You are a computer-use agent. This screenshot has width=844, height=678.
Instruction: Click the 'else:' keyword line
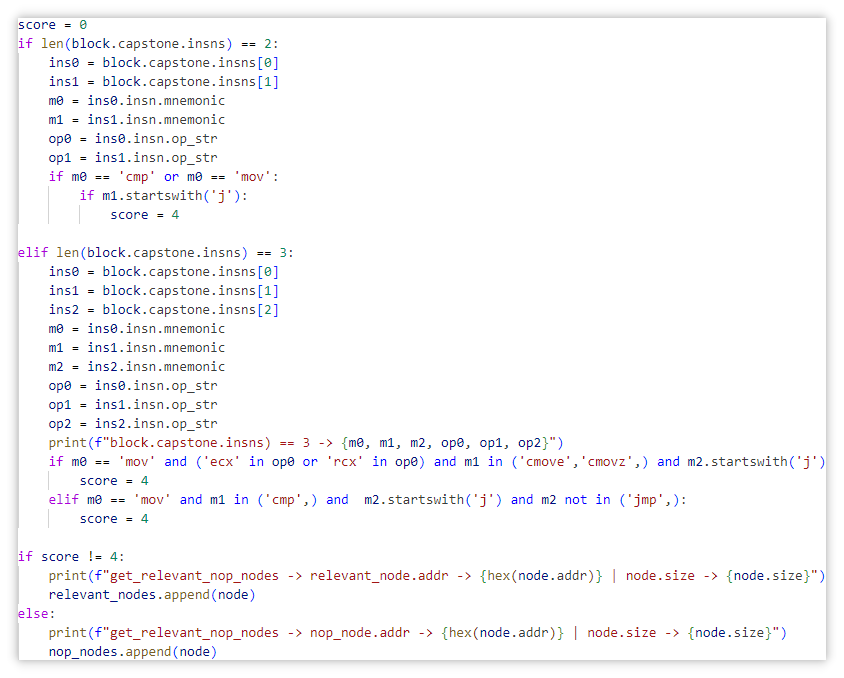37,614
